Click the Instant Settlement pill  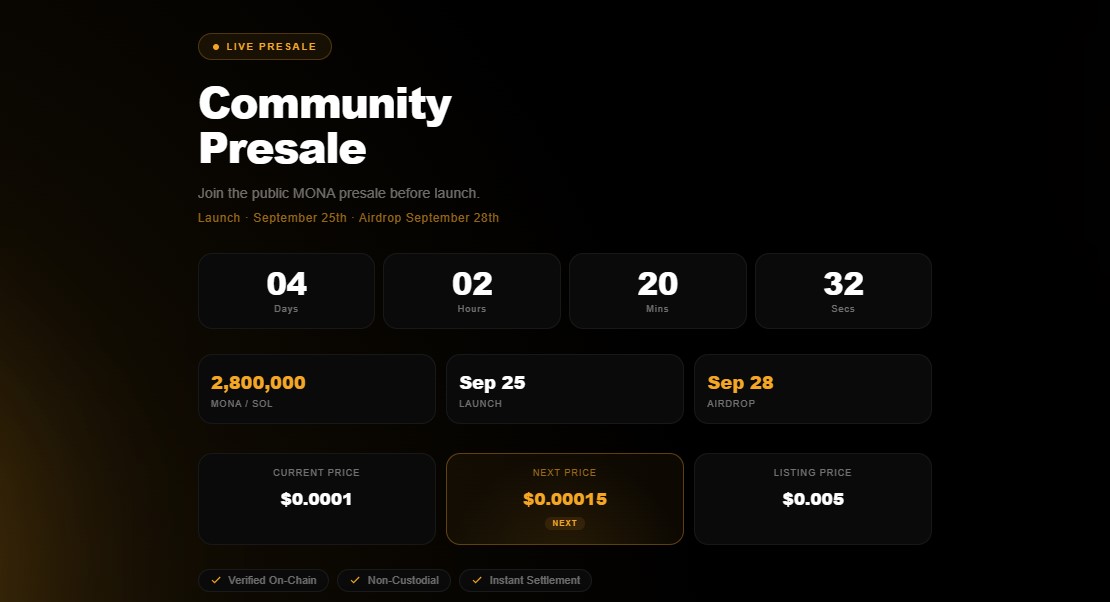525,580
